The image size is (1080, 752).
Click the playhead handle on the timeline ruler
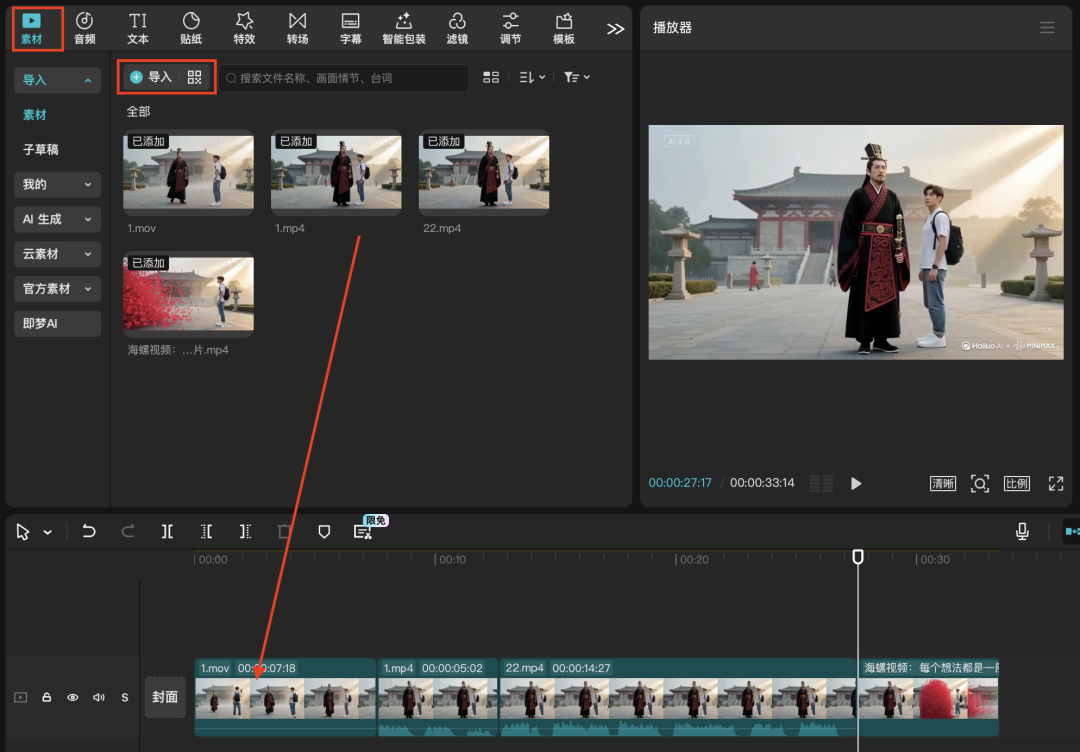[x=858, y=557]
